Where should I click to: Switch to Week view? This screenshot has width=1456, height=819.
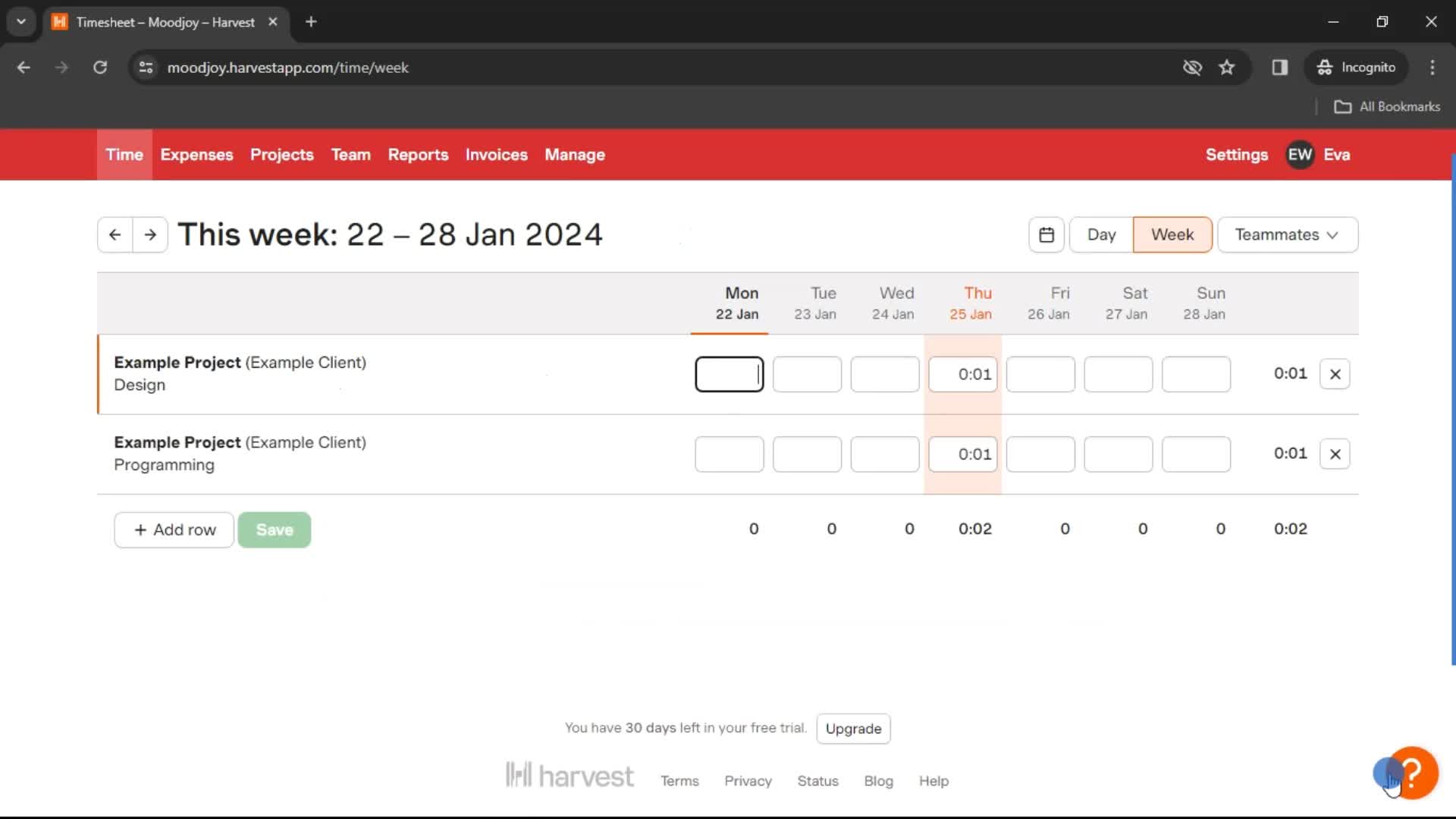pos(1172,234)
